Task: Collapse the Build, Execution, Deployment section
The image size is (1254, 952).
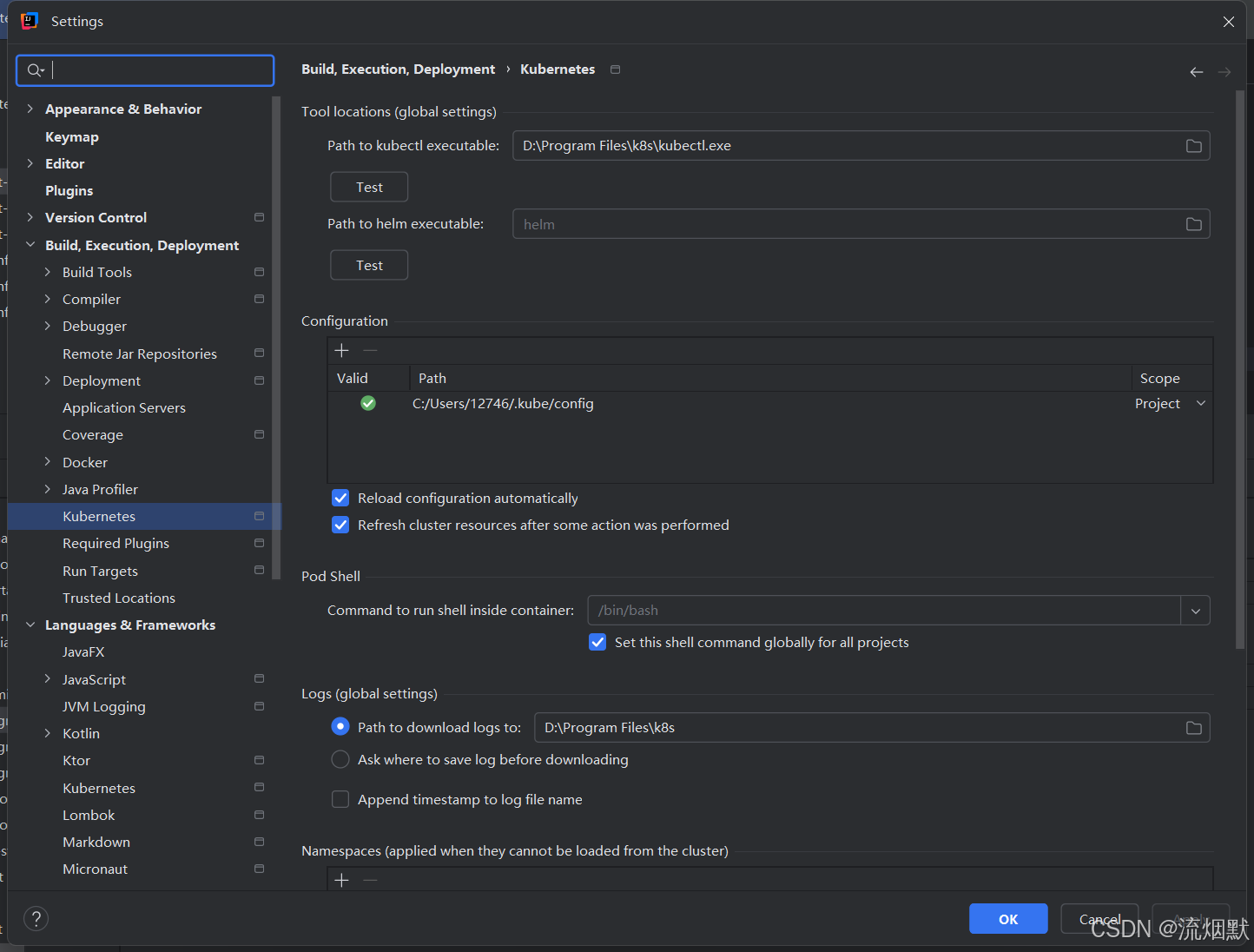Action: tap(30, 245)
